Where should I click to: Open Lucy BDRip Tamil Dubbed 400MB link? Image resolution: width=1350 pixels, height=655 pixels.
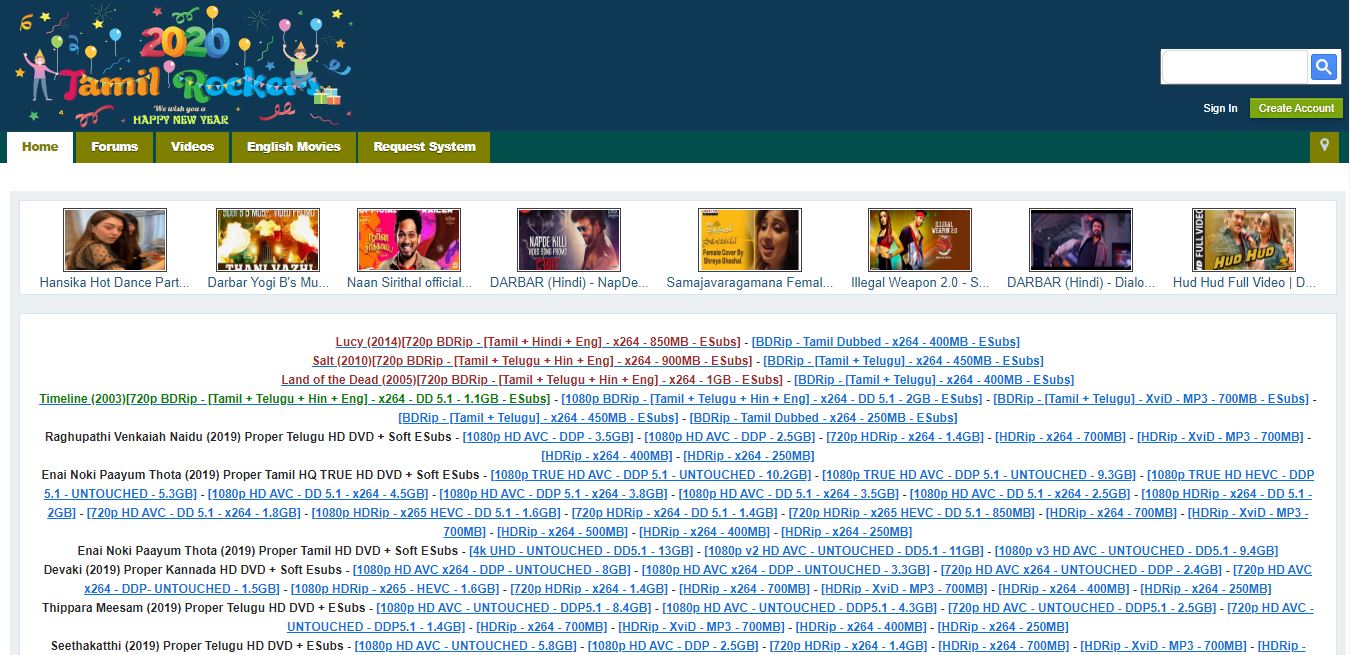pos(886,342)
